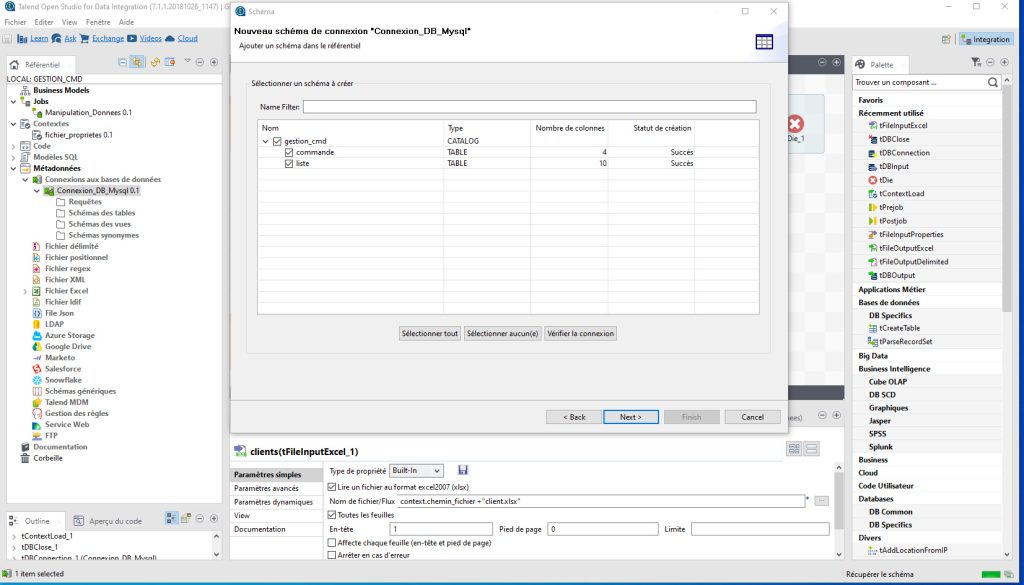Switch to the Paramètres avancés tab
Viewport: 1024px width, 585px height.
pyautogui.click(x=266, y=488)
